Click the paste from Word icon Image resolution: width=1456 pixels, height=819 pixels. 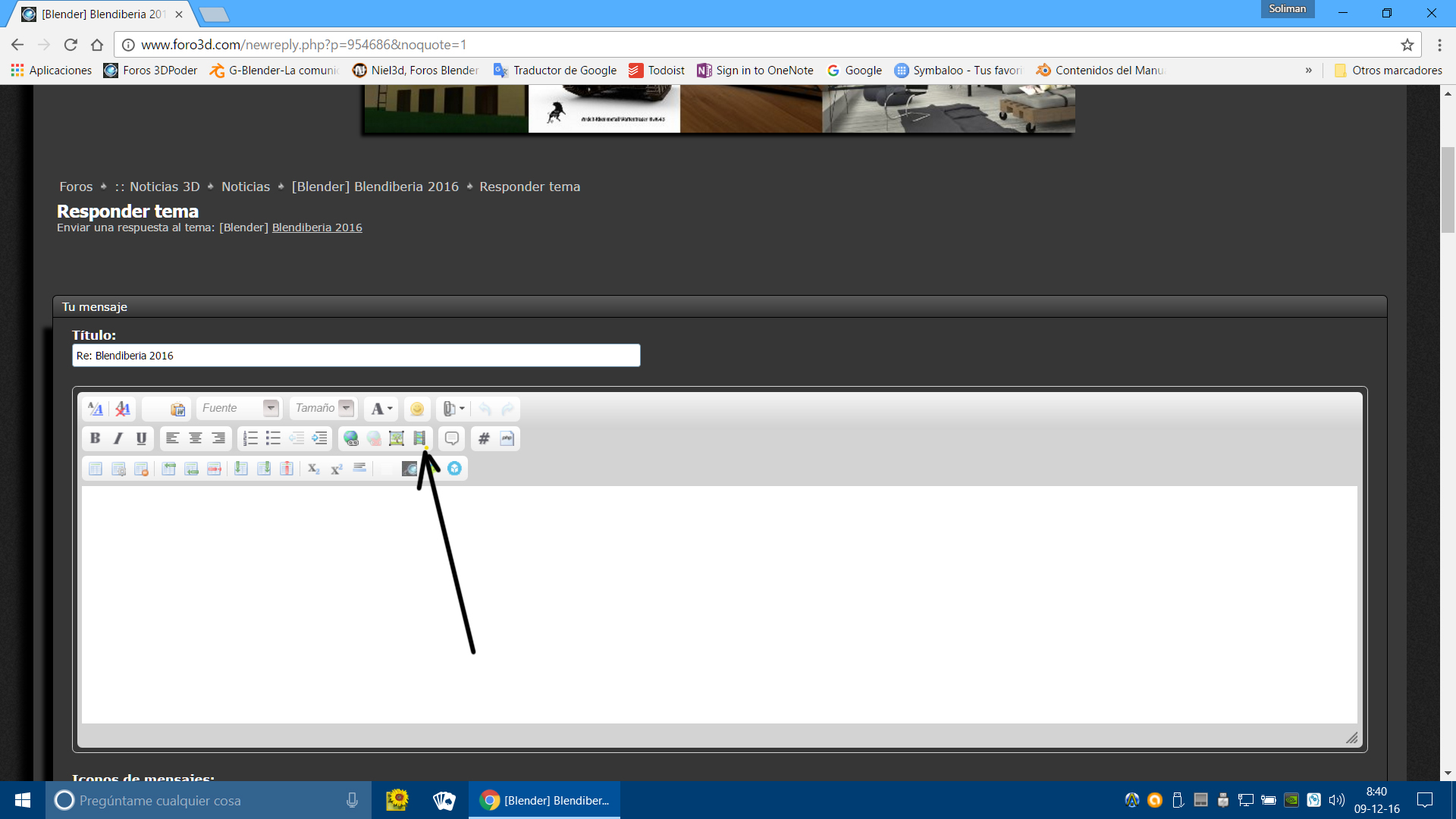click(178, 409)
